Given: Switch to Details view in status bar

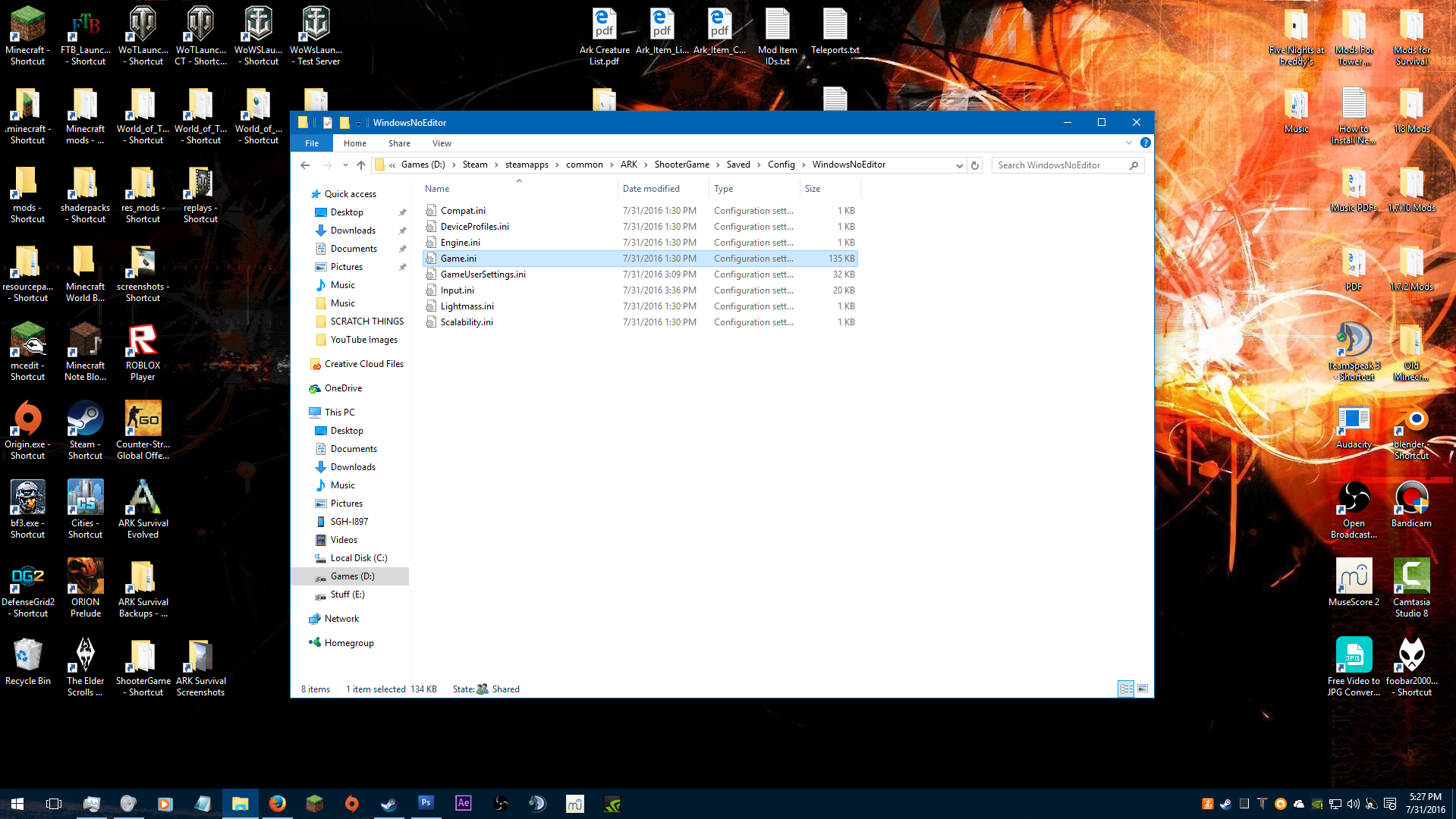Looking at the screenshot, I should 1126,689.
